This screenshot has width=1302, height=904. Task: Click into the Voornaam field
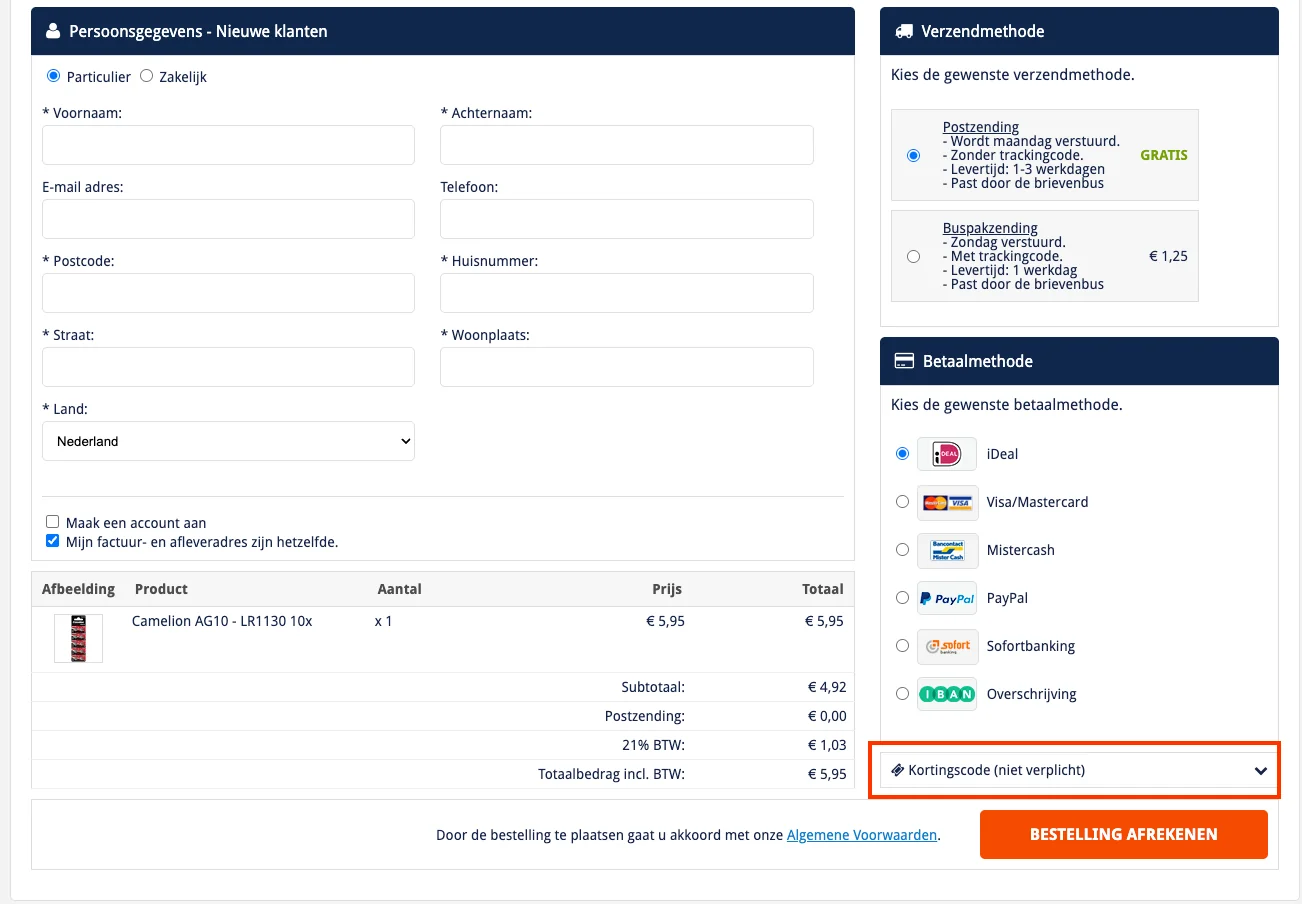[x=228, y=145]
